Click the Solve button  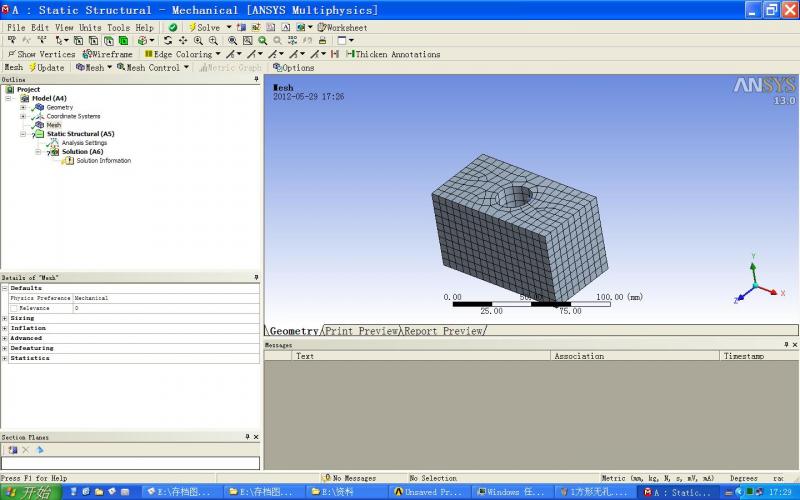click(204, 27)
